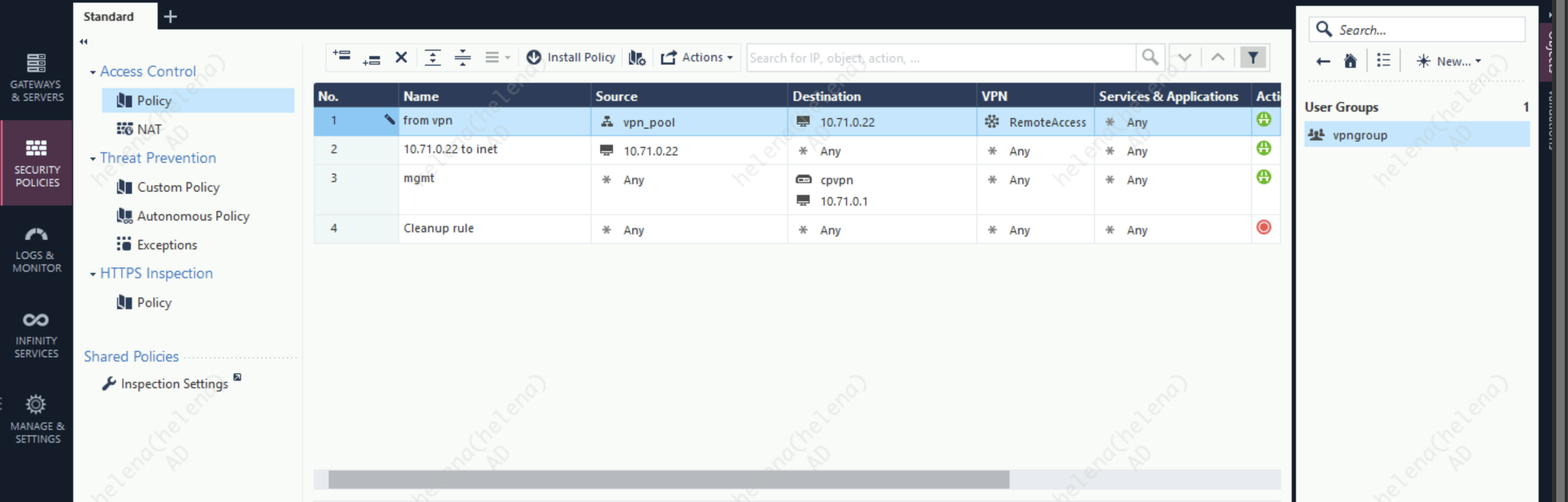1568x502 pixels.
Task: Toggle the objects list view icon
Action: coord(1384,61)
